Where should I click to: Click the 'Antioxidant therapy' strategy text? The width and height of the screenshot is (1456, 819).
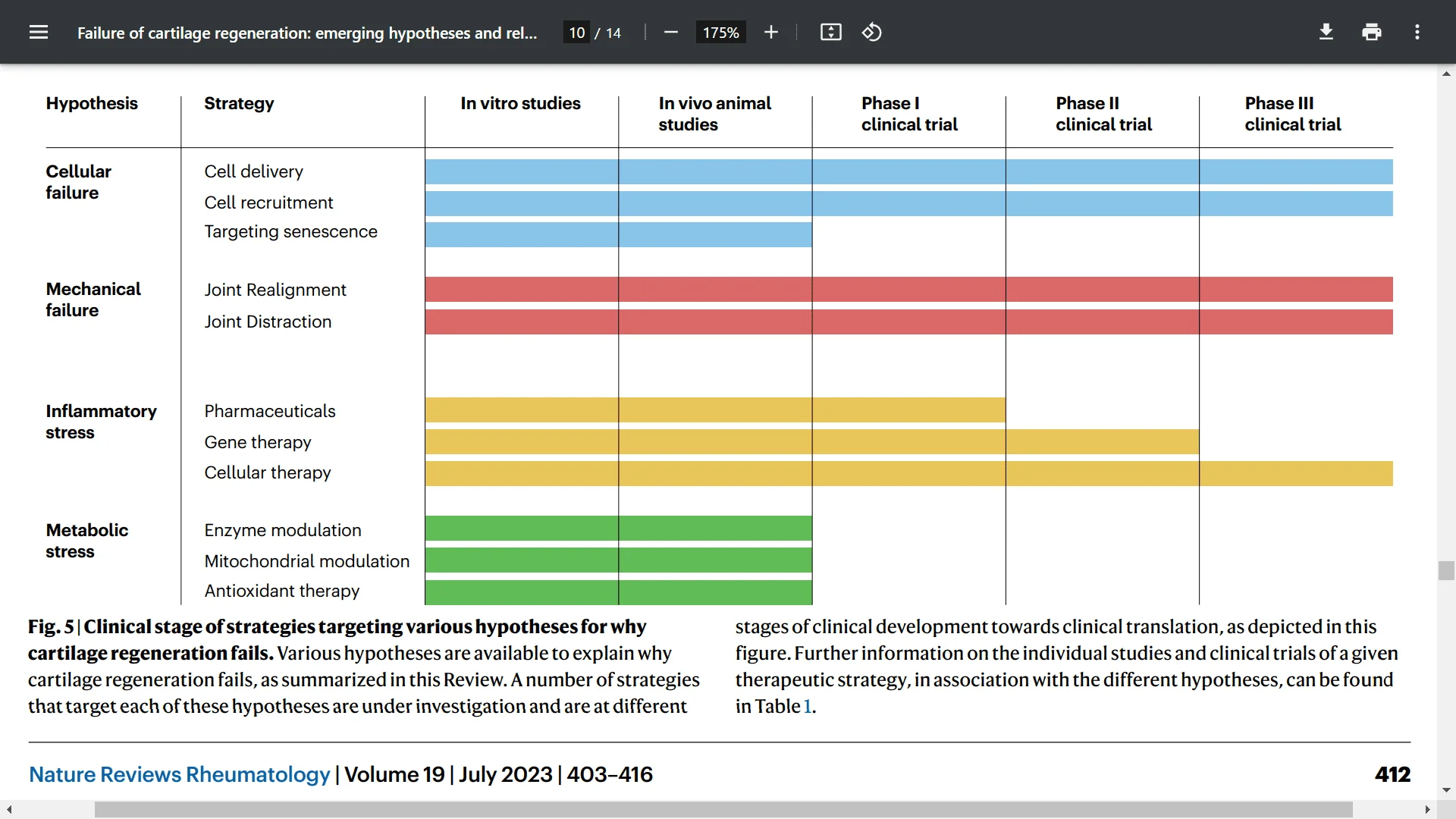coord(281,591)
